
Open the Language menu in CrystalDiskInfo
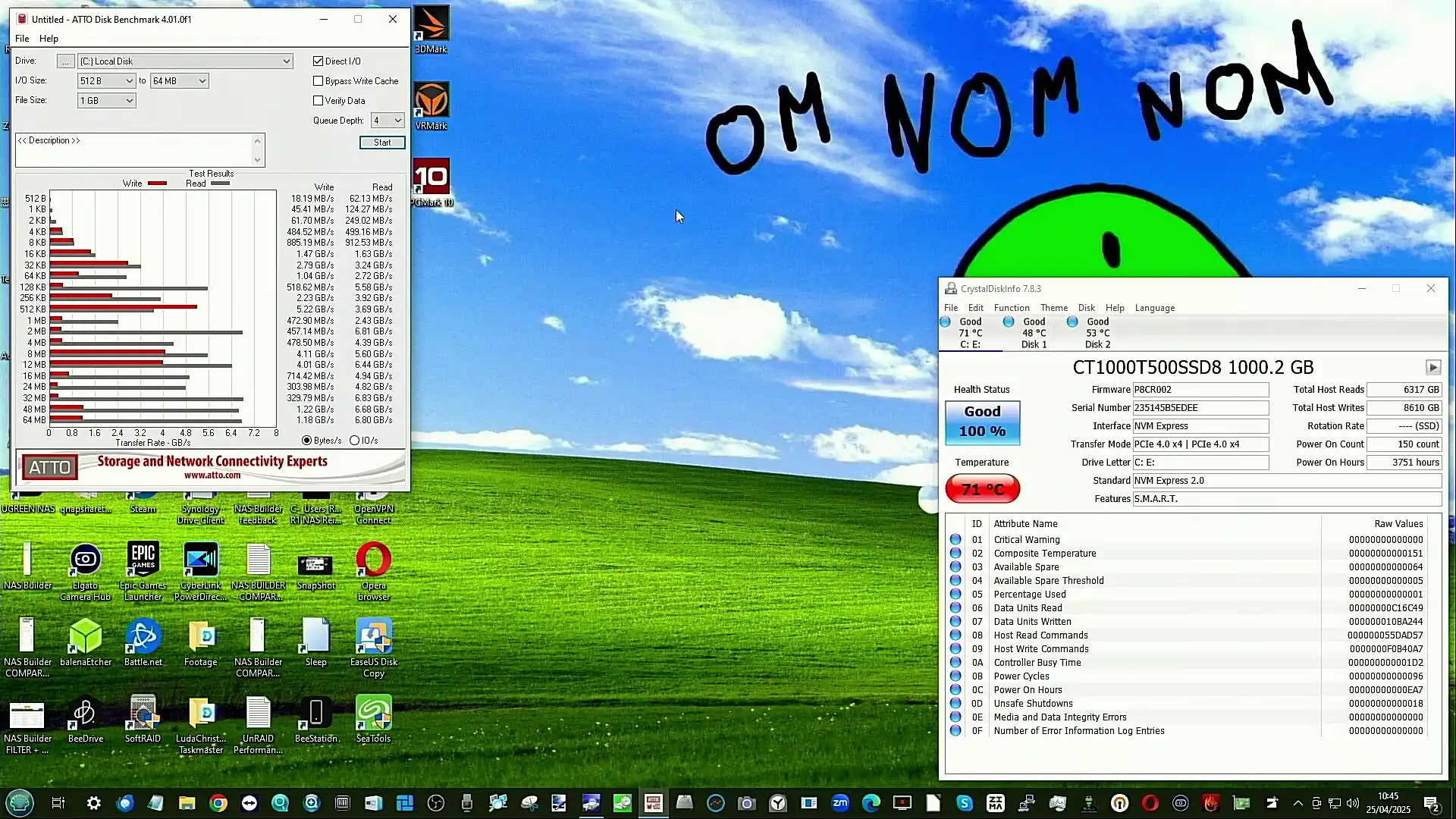(x=1154, y=308)
